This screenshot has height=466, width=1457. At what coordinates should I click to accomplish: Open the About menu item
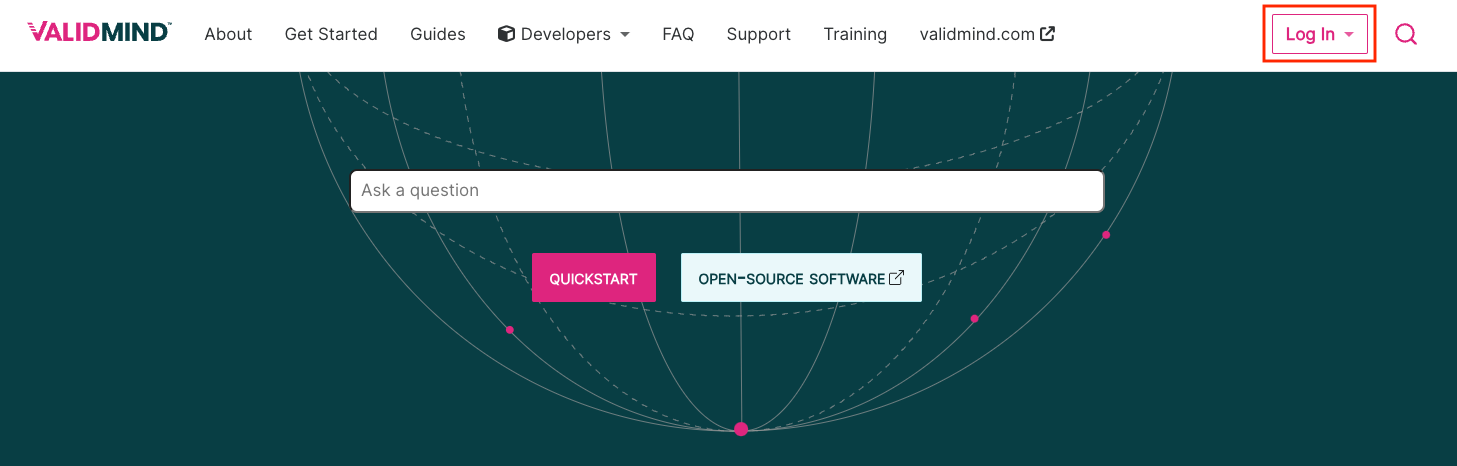[x=228, y=34]
